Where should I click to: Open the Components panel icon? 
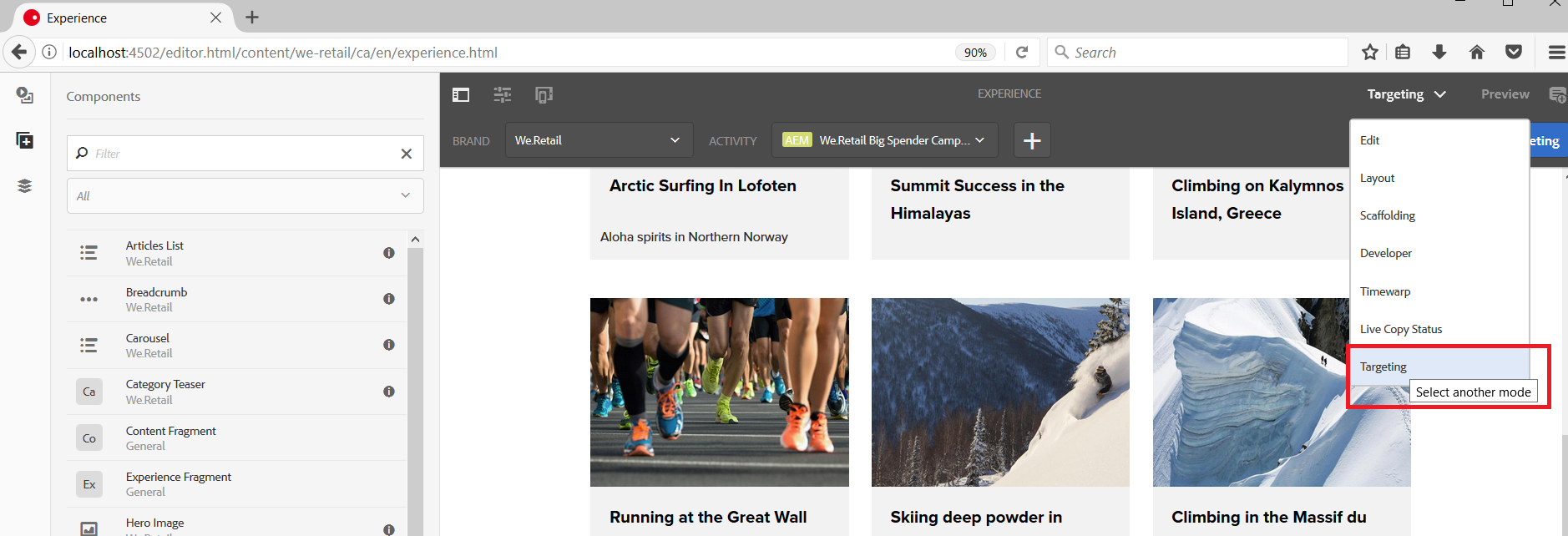25,140
